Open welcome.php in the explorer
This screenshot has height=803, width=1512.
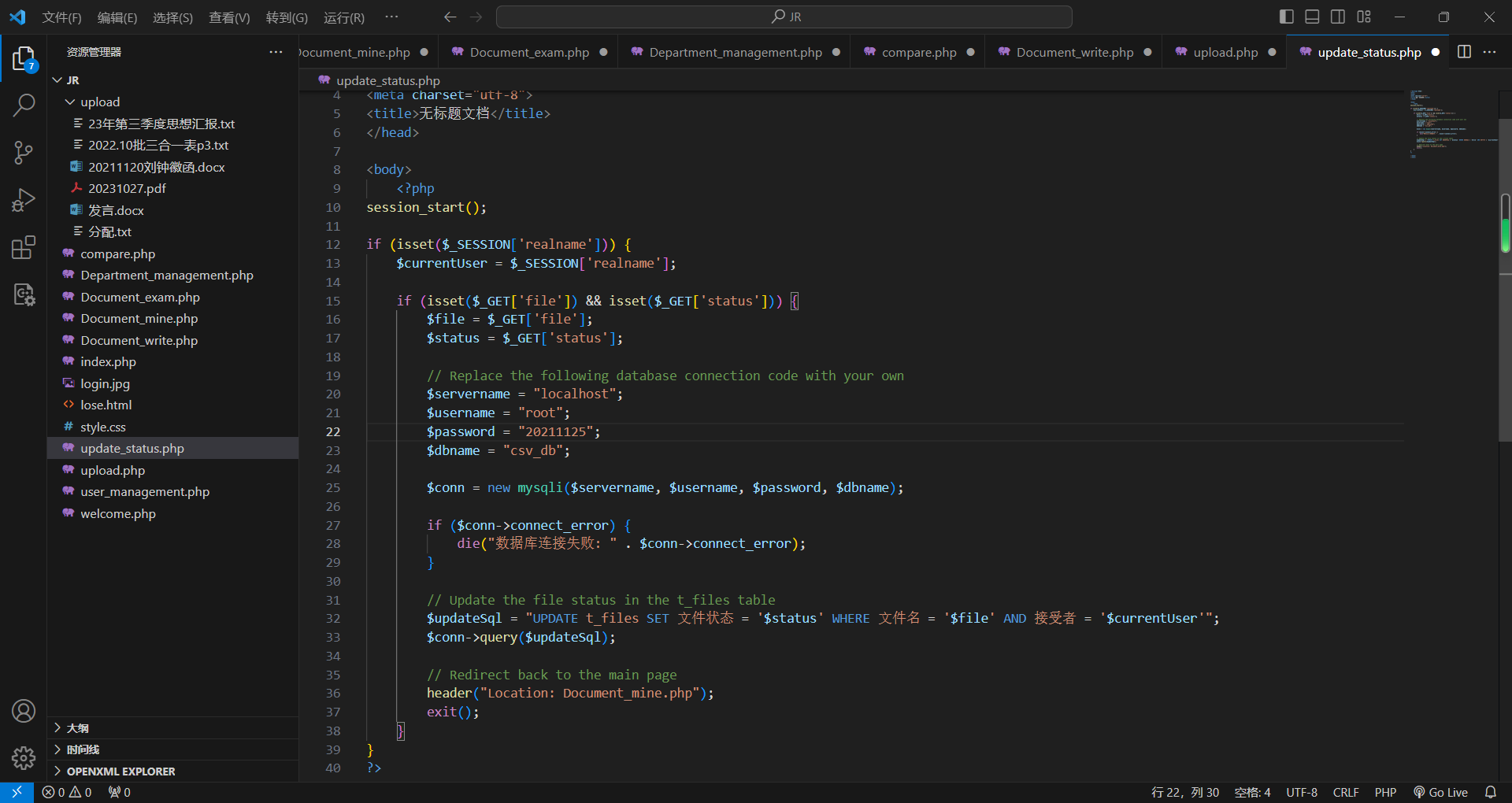pos(118,513)
